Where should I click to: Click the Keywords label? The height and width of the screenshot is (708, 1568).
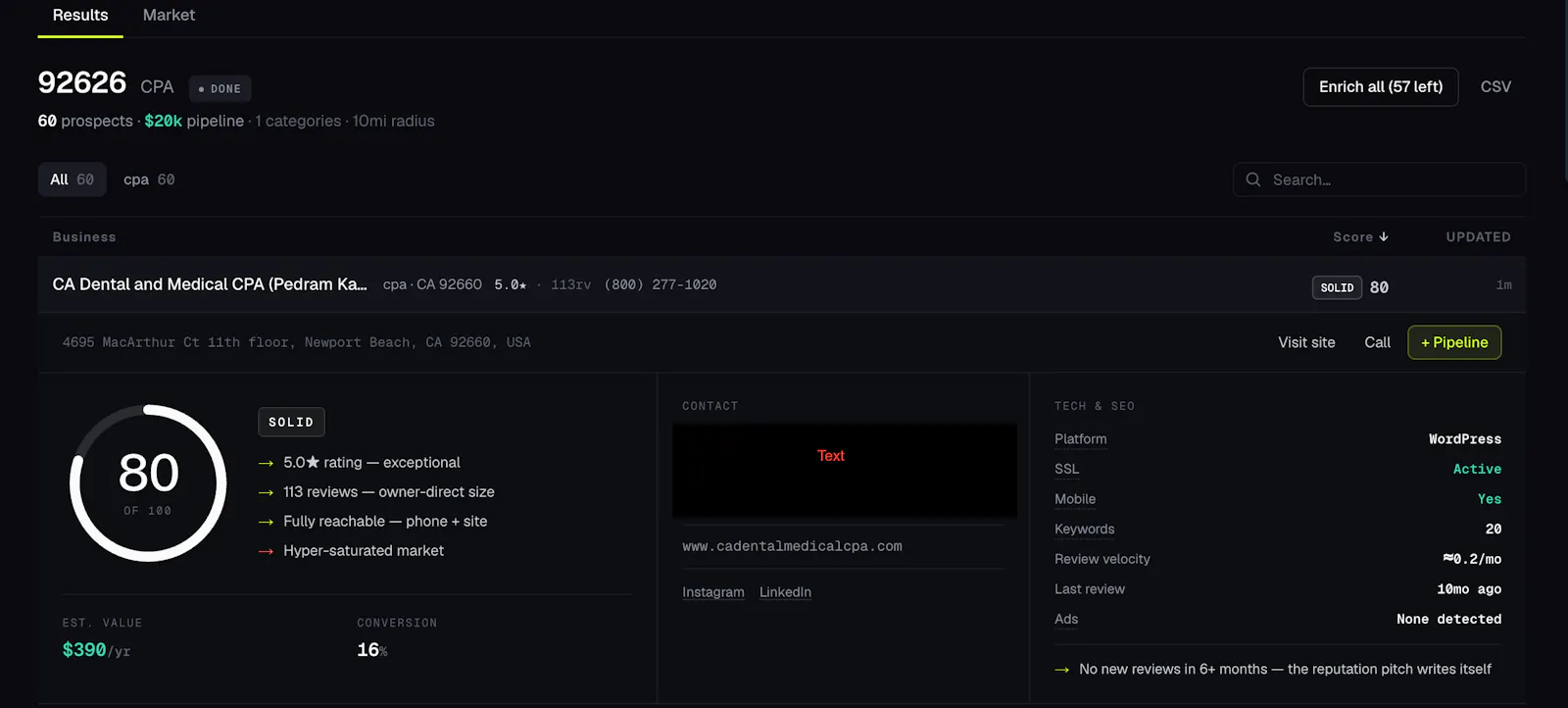tap(1085, 530)
